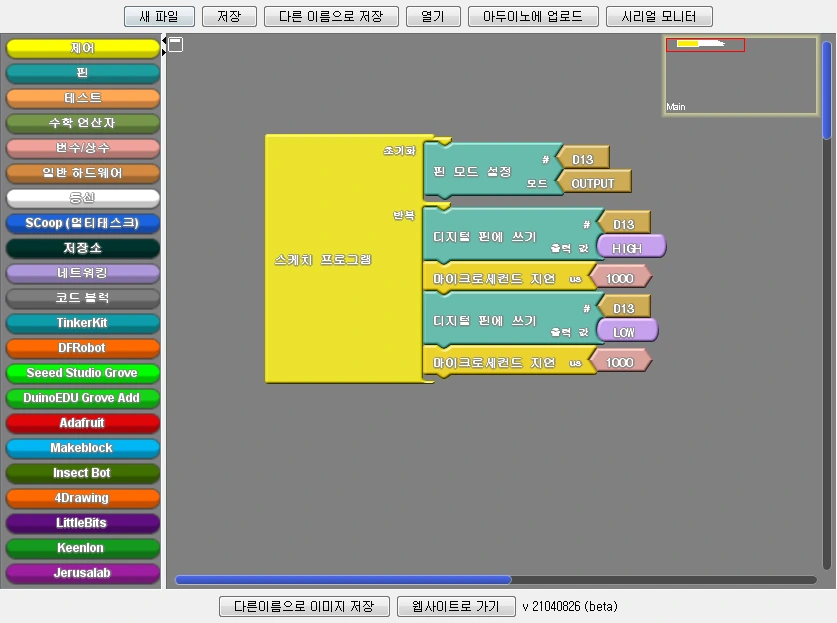Screen dimensions: 837x623
Task: Select the Seeed Studio Grove category
Action: (82, 373)
